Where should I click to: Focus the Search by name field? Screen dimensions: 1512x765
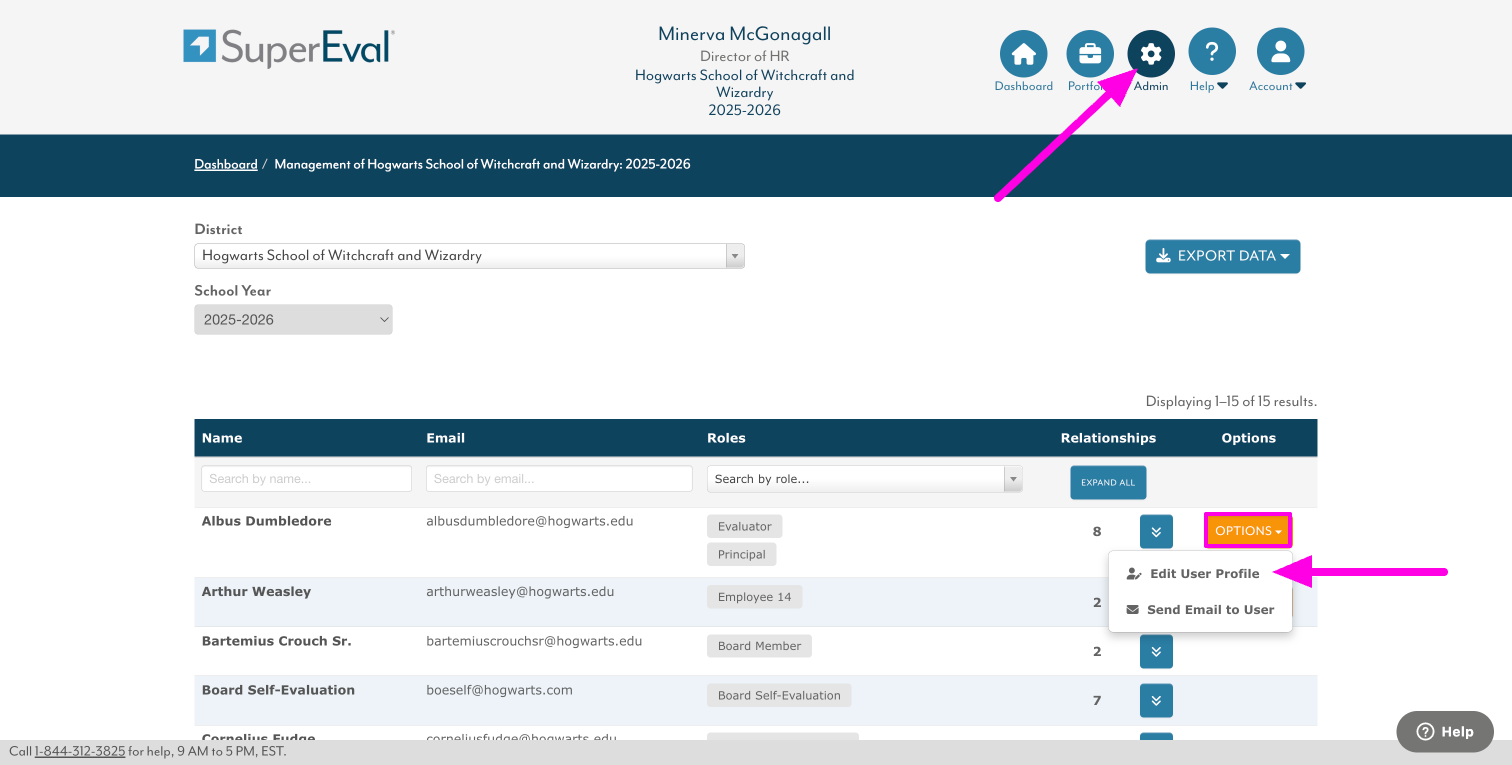click(307, 479)
